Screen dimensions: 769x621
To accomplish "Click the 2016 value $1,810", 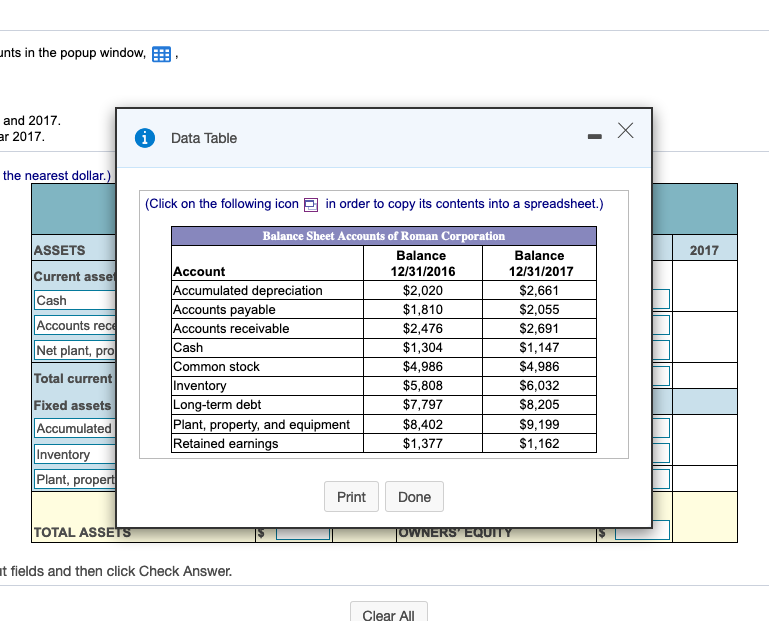I will (x=423, y=310).
